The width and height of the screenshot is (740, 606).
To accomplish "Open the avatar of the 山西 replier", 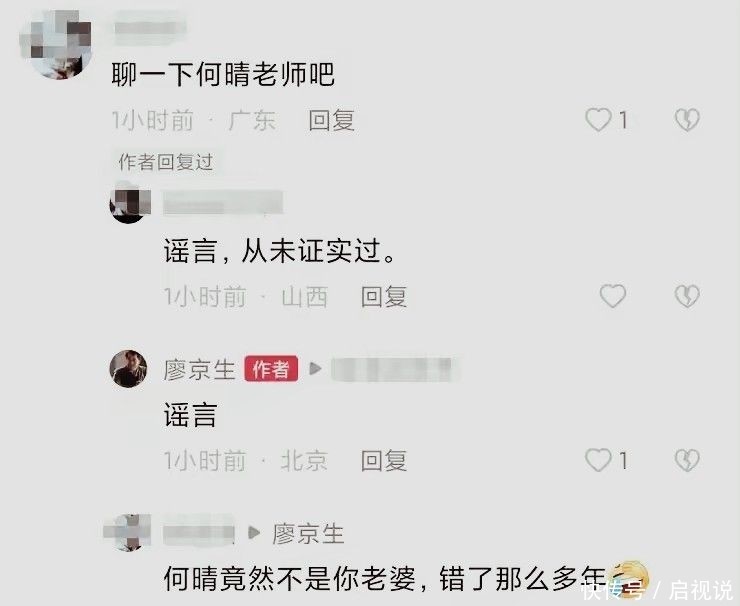I will point(129,203).
